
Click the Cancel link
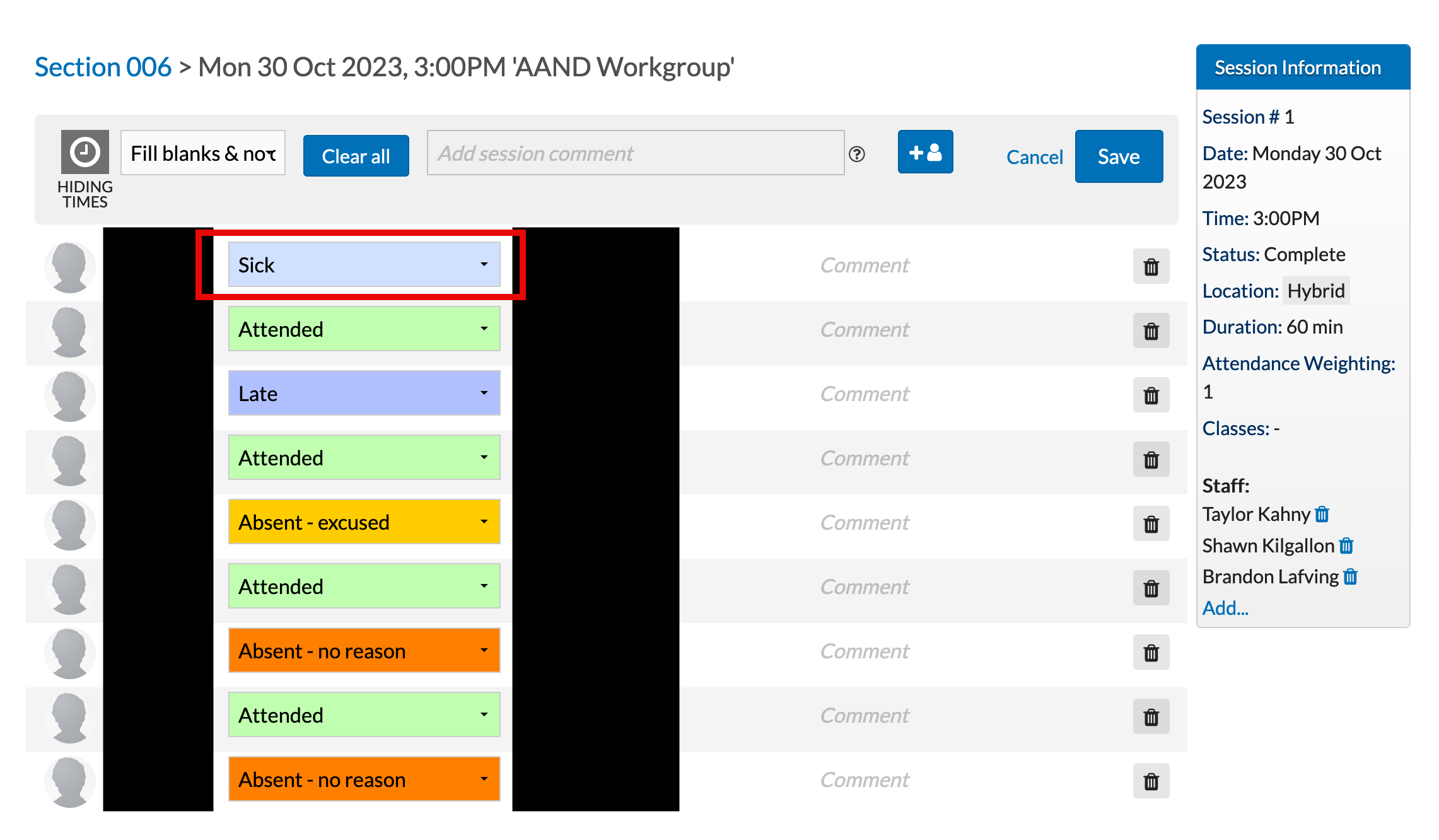(1034, 157)
